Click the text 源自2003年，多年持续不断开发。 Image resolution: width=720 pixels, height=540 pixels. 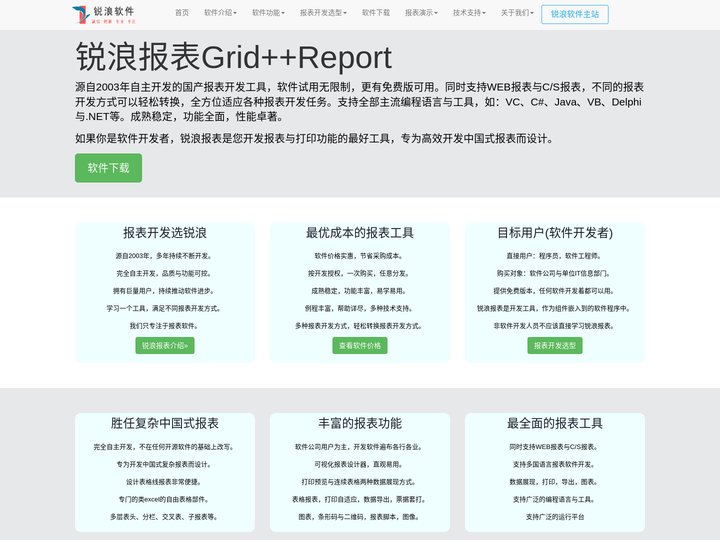[x=165, y=256]
